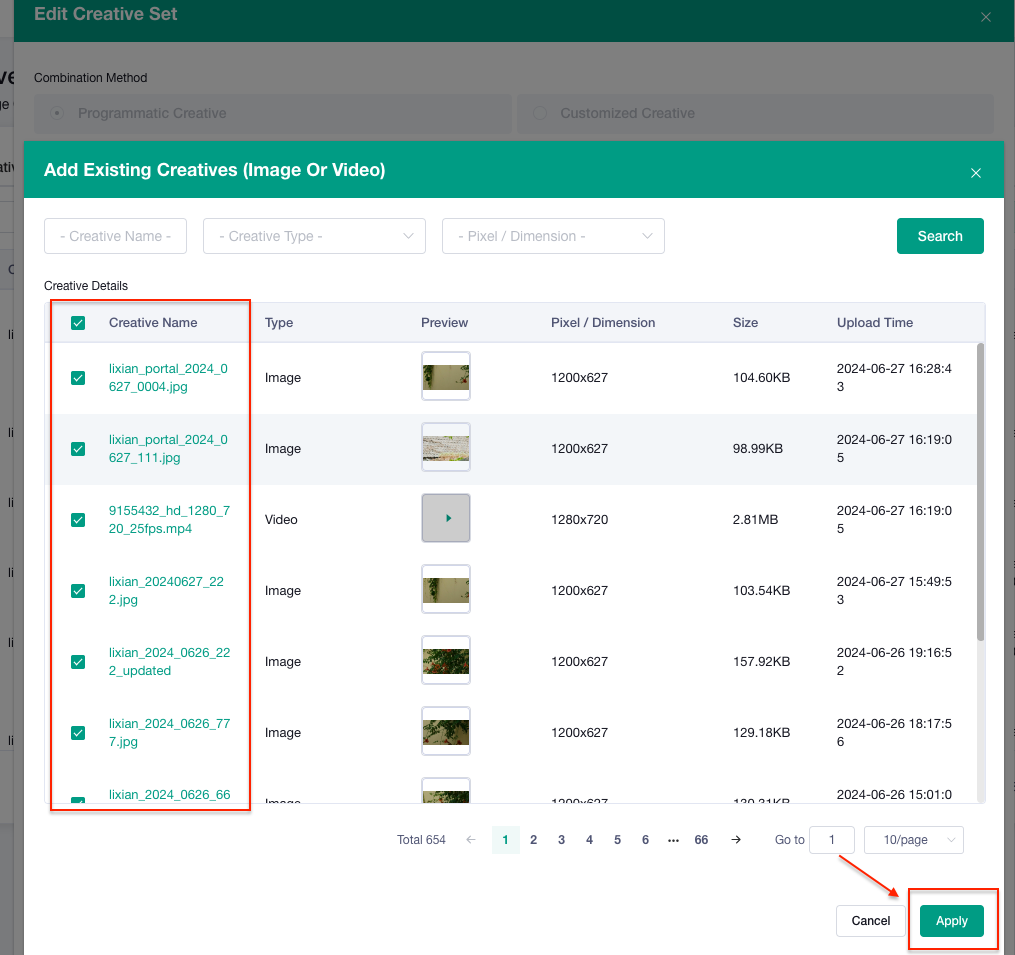Select the Customized Creative radio option
1015x955 pixels.
pyautogui.click(x=540, y=113)
